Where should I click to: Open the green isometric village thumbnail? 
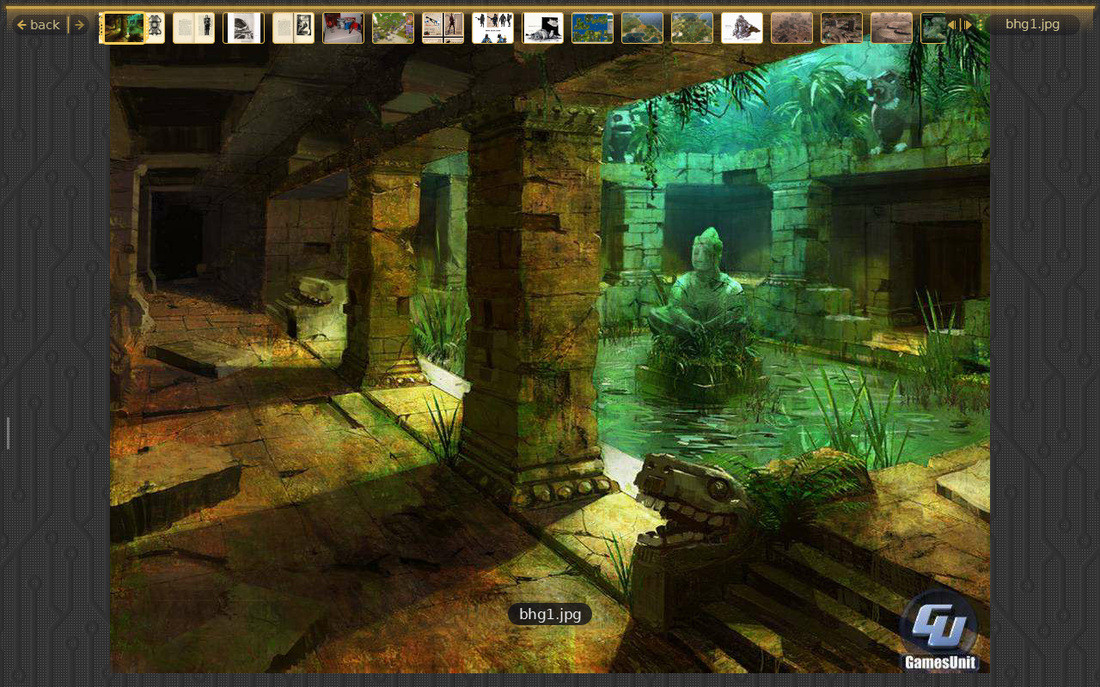point(393,28)
